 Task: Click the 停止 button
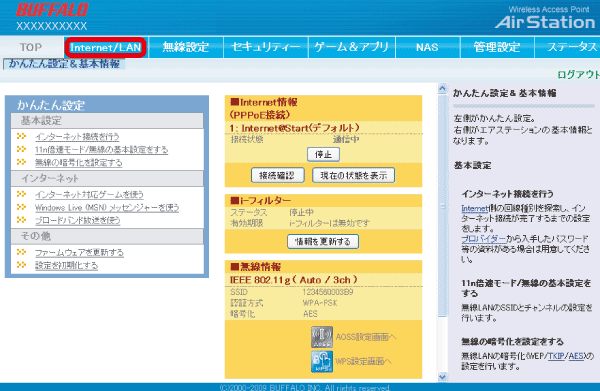coord(323,155)
